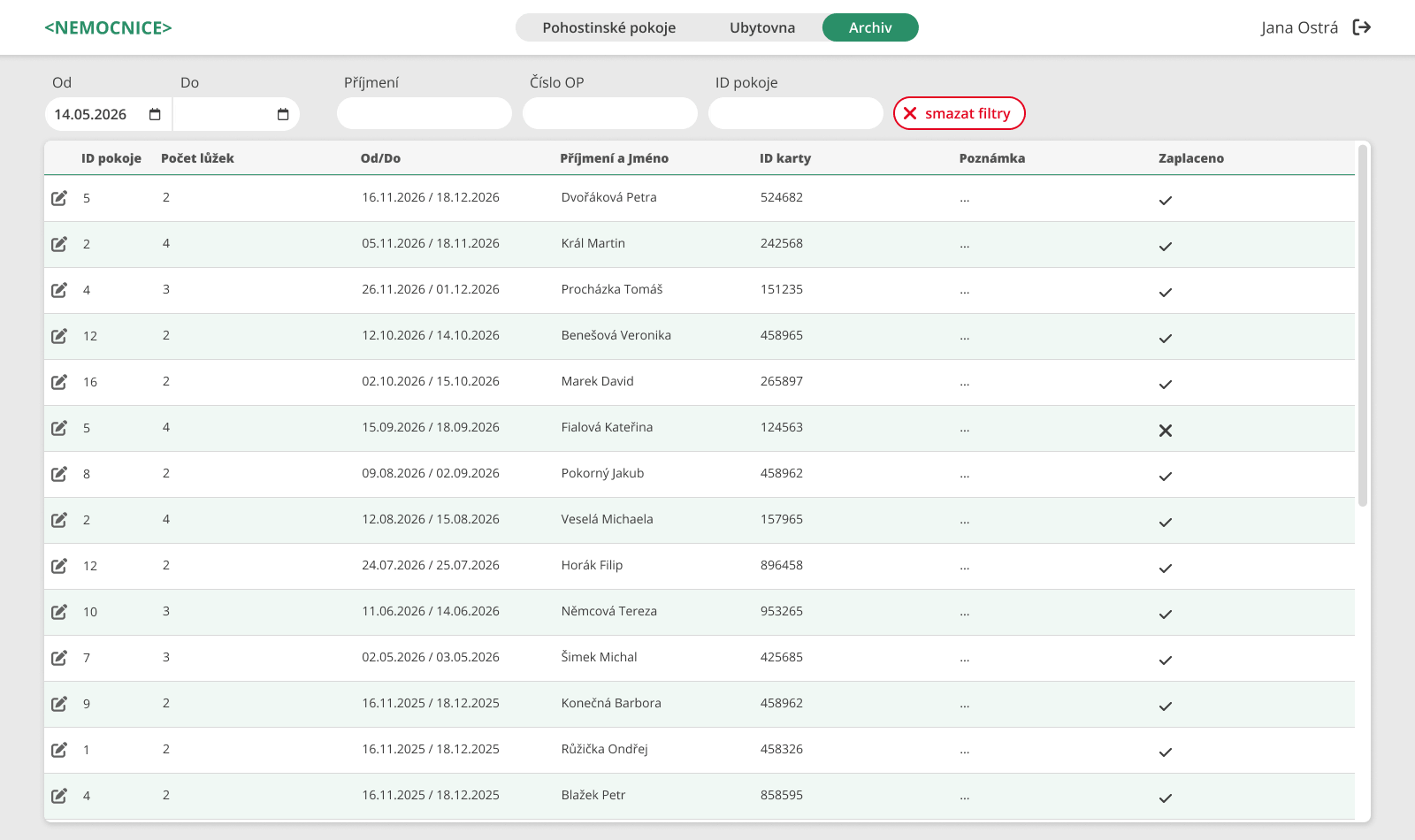
Task: Click the paid checkmark for Dvořáková Petra
Action: coord(1166,201)
